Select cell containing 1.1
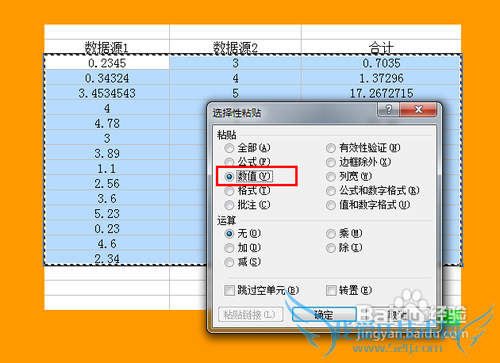This screenshot has height=363, width=500. [x=107, y=168]
